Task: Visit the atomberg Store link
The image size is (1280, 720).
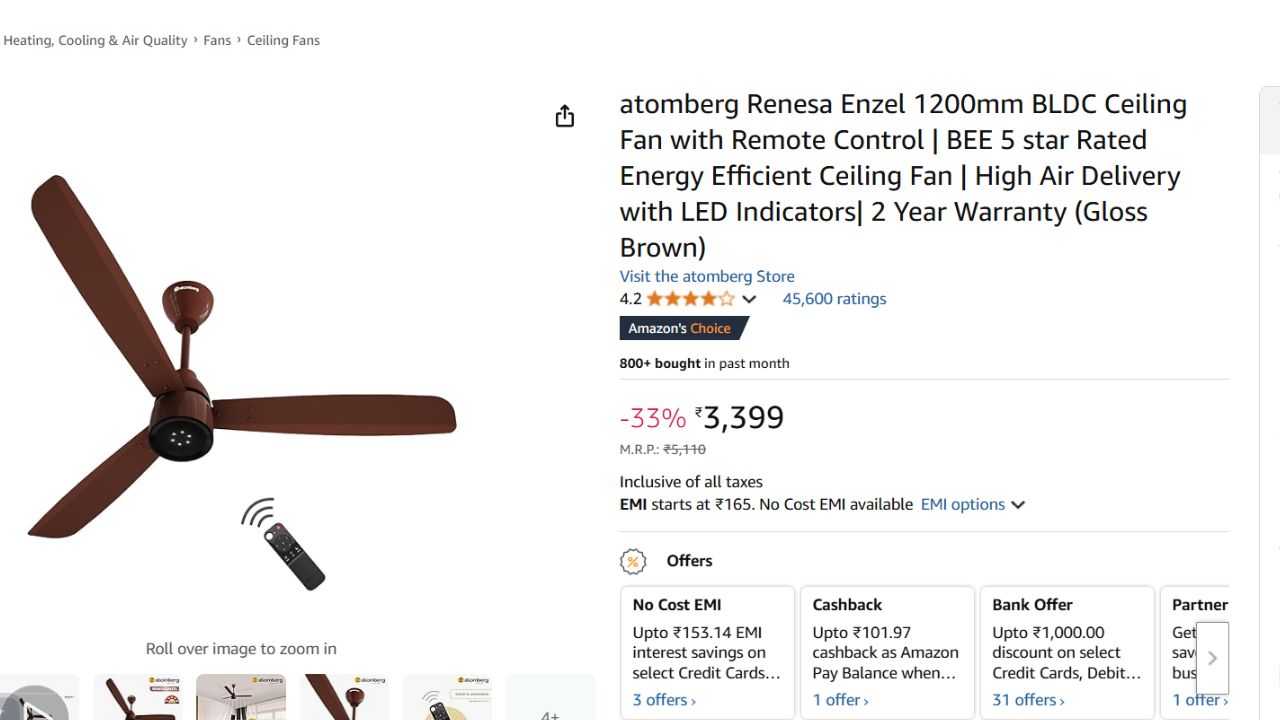Action: click(x=707, y=276)
